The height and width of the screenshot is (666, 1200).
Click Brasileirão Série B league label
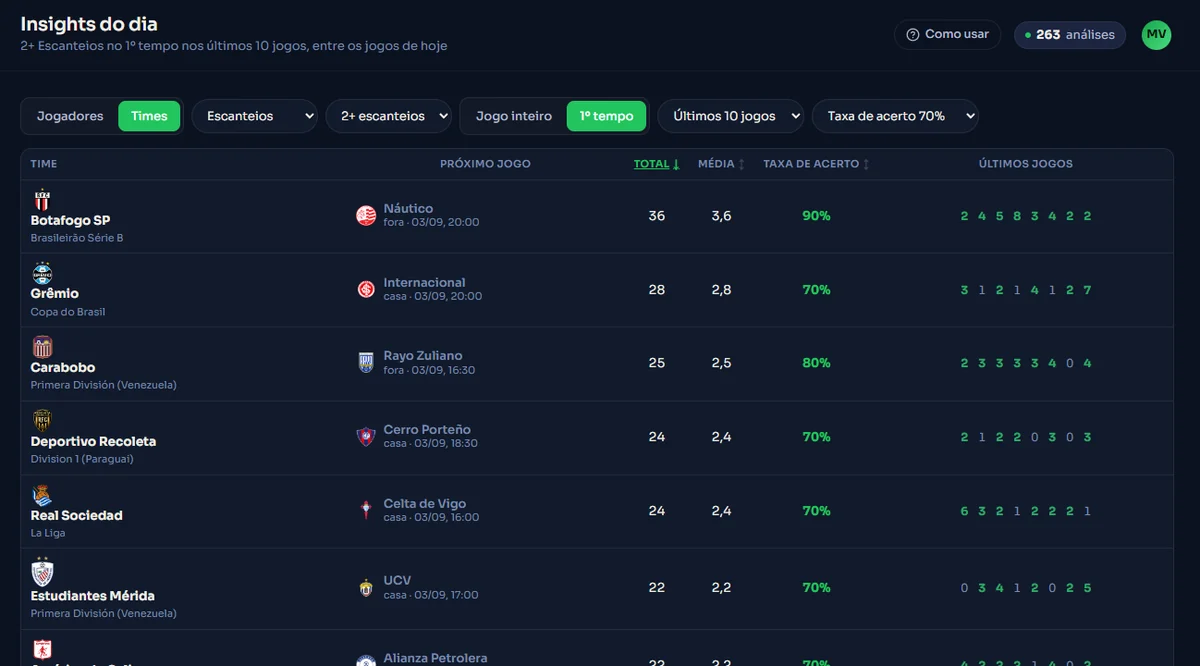tap(77, 238)
